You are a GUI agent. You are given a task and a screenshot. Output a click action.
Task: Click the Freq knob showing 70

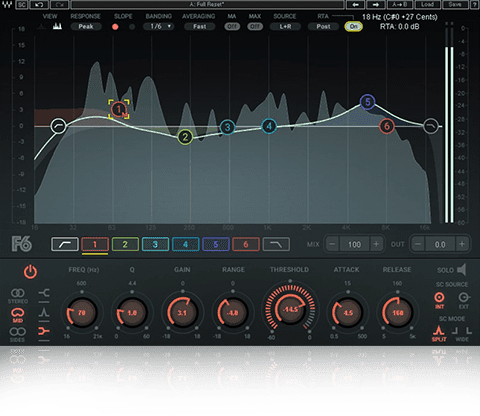[x=82, y=313]
